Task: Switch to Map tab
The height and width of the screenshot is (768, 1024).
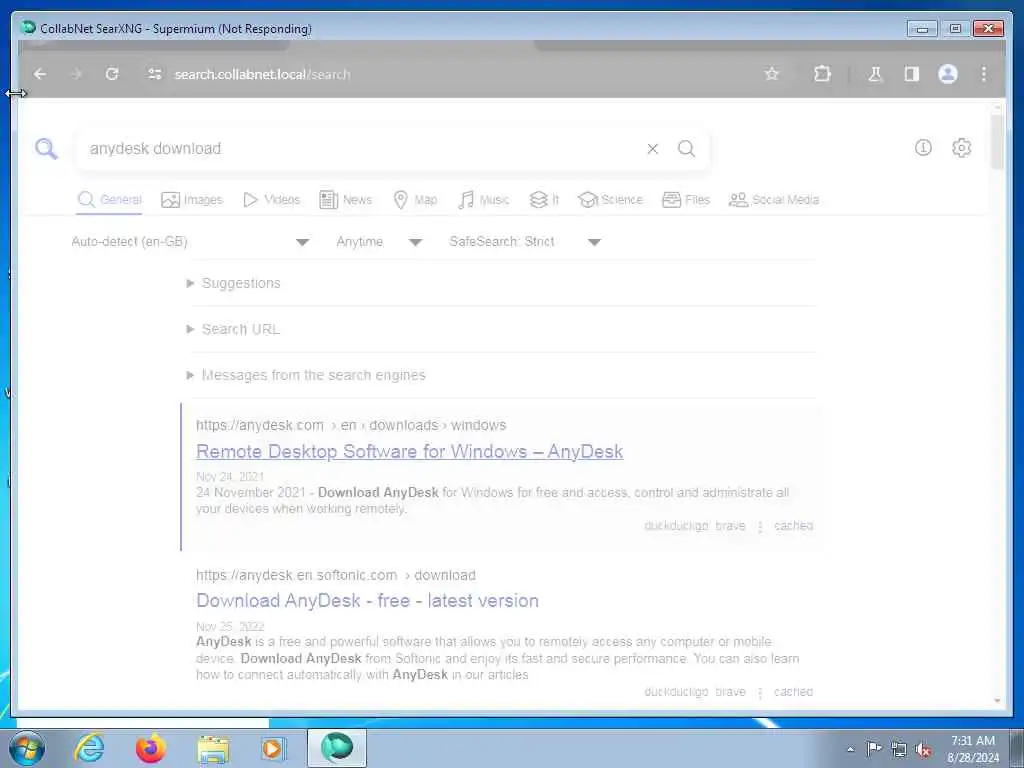Action: [415, 200]
